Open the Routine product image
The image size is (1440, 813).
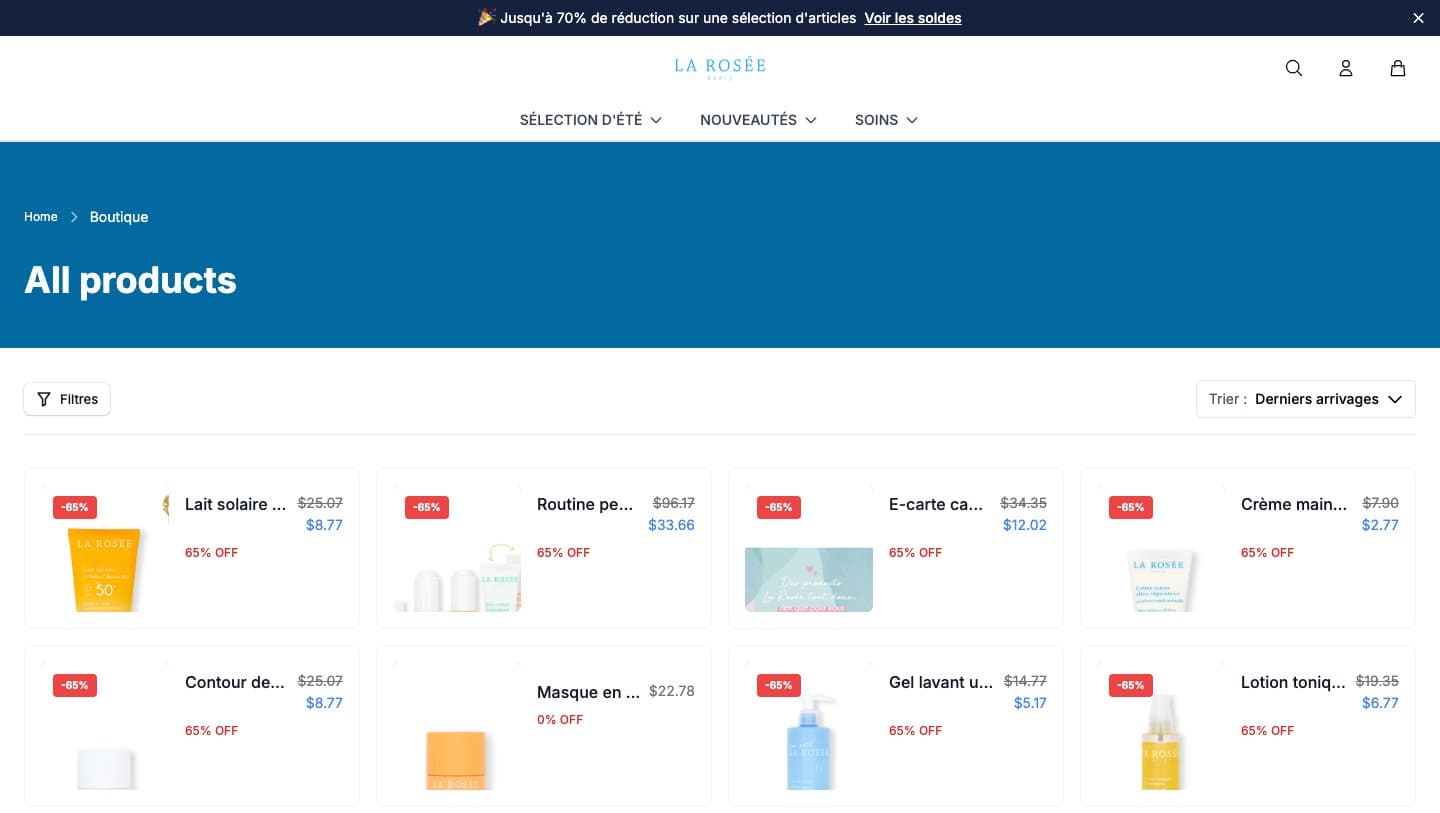pos(457,548)
